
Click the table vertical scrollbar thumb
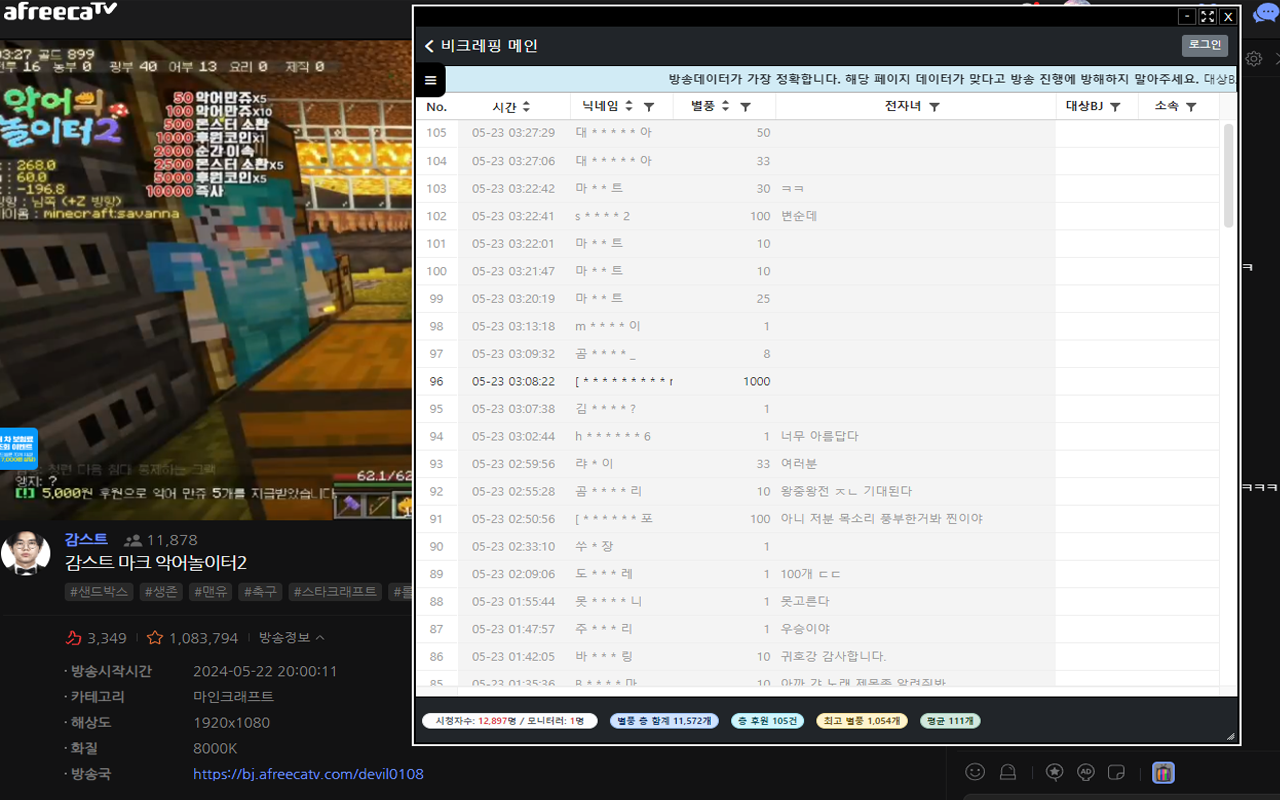tap(1228, 176)
